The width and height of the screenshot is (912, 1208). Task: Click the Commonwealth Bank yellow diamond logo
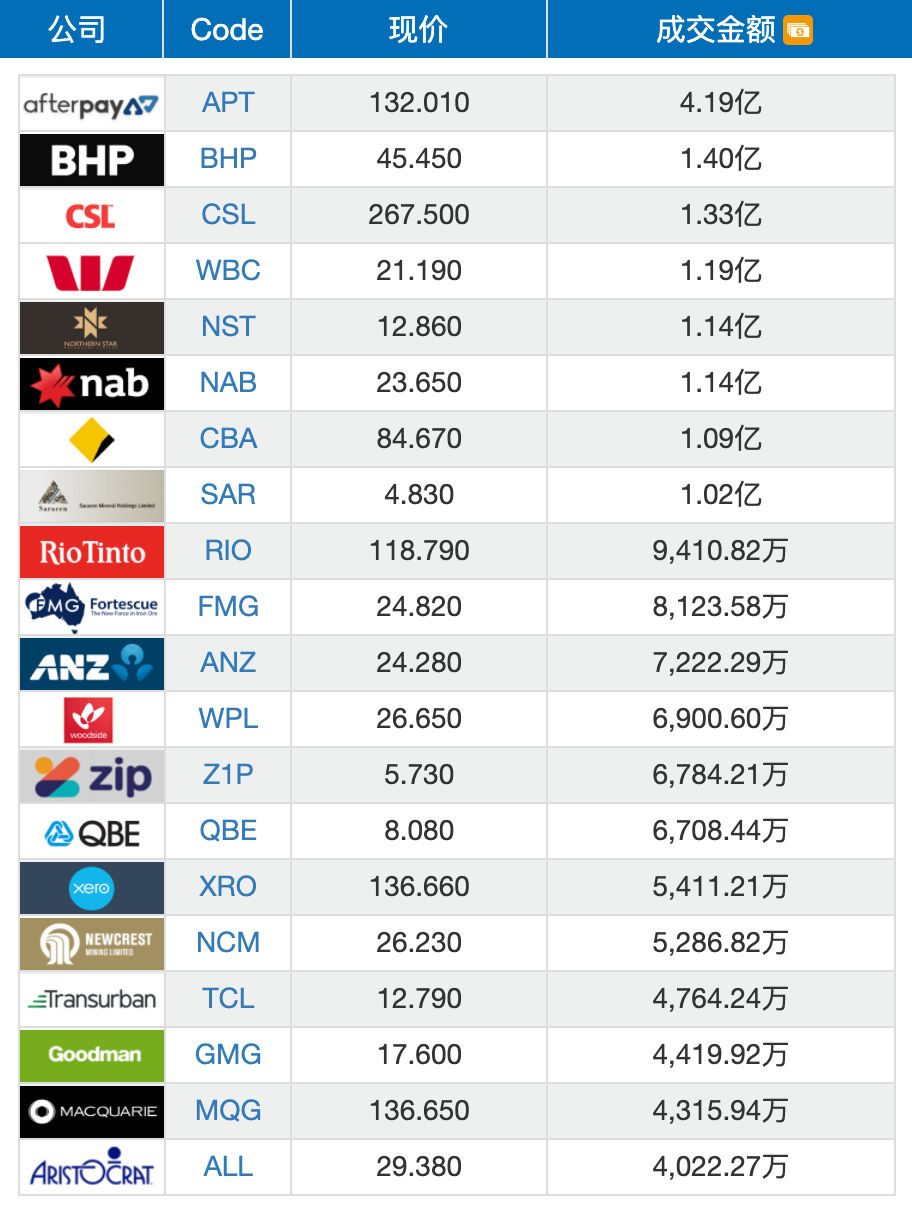[92, 439]
